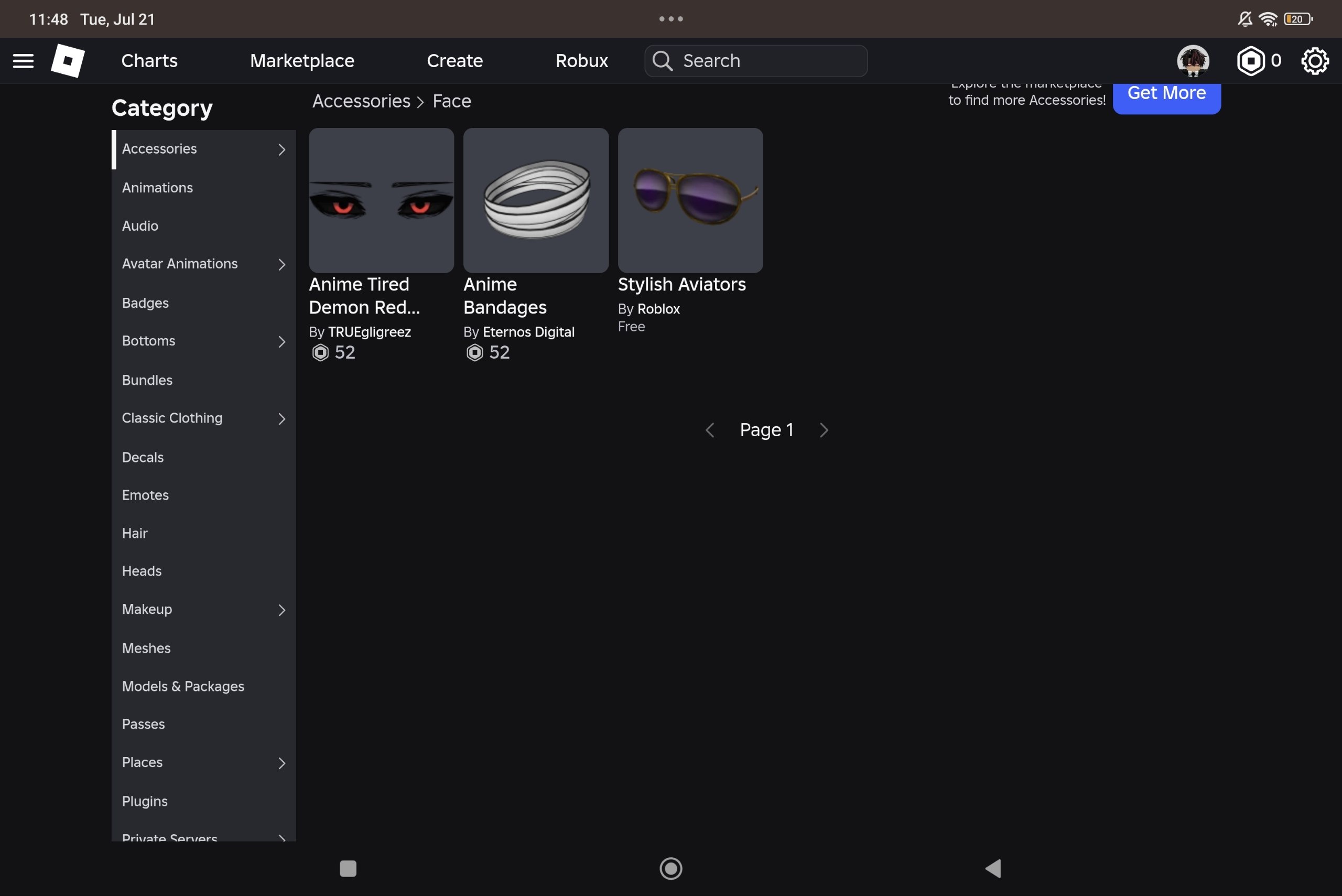Select Bottoms category
Image resolution: width=1342 pixels, height=896 pixels.
pyautogui.click(x=203, y=341)
